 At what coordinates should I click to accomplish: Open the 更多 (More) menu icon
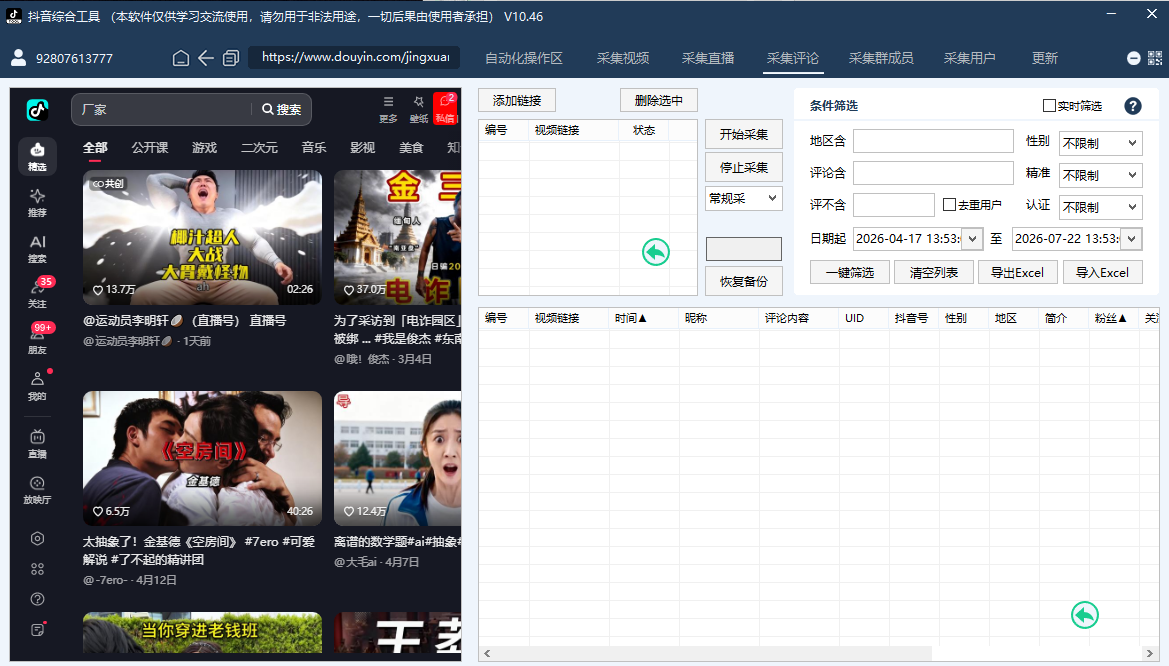pyautogui.click(x=388, y=109)
